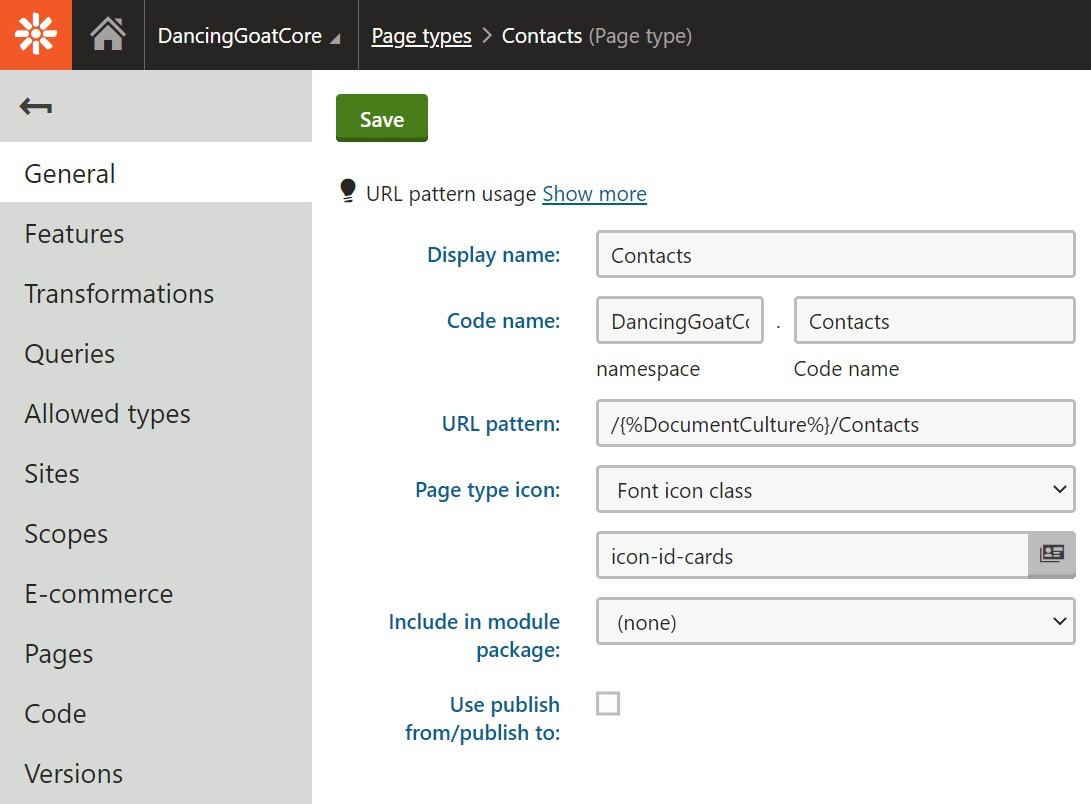The image size is (1091, 804).
Task: Click the URL pattern label
Action: 500,424
